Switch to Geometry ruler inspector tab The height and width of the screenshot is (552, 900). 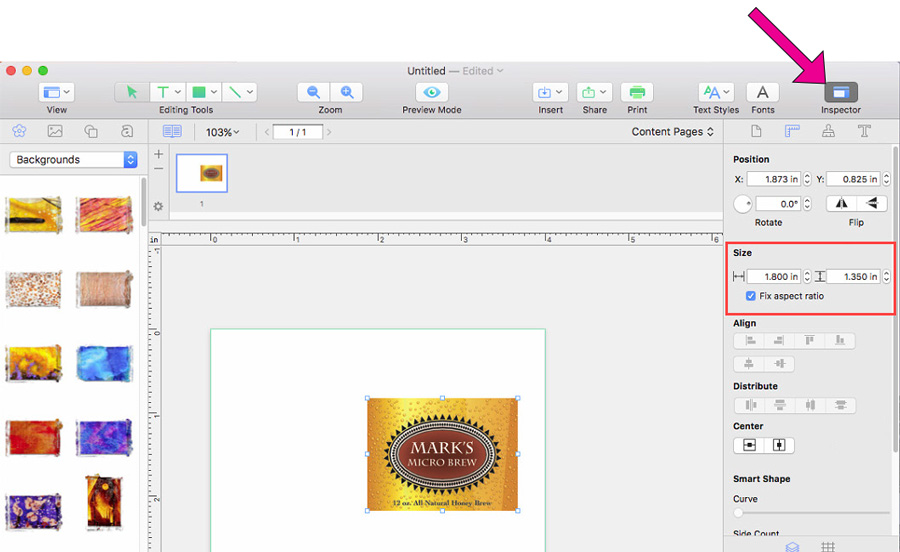pos(792,131)
